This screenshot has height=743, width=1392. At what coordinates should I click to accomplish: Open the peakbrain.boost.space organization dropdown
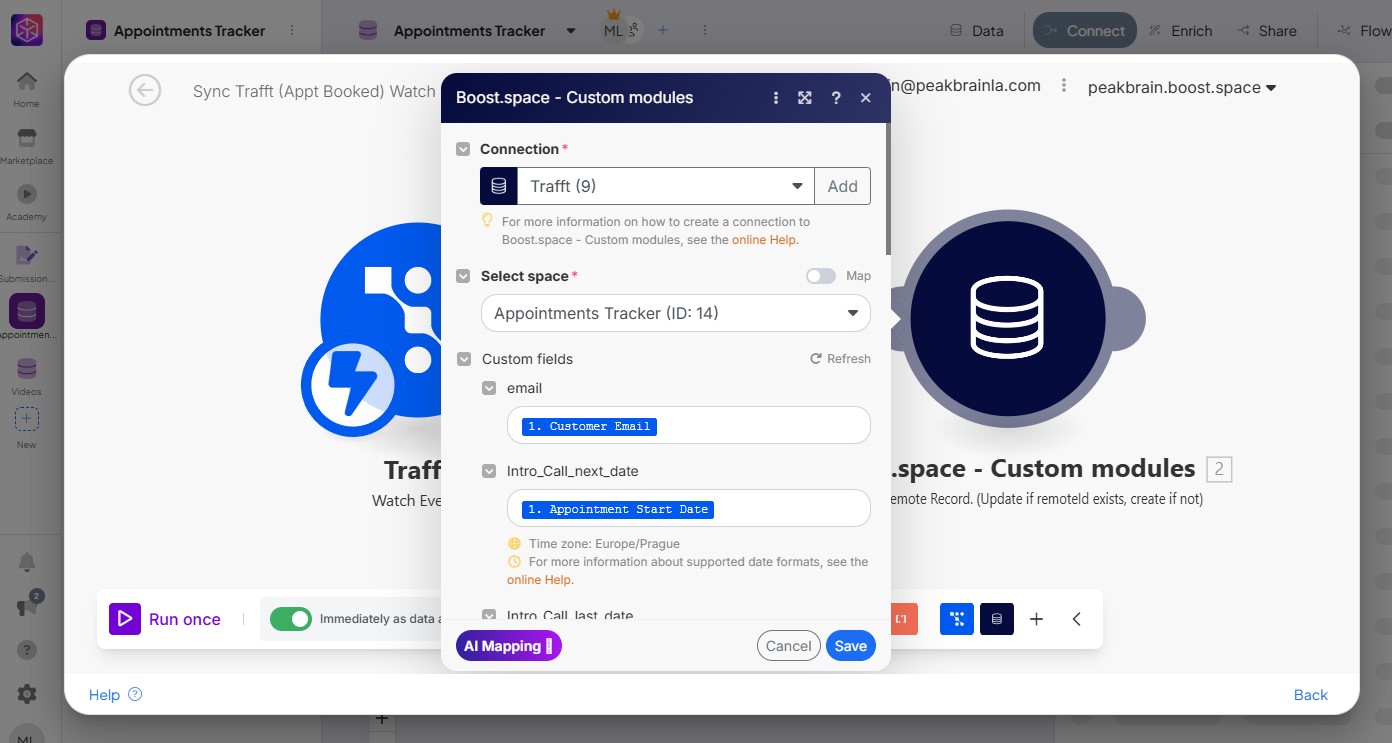coord(1183,87)
